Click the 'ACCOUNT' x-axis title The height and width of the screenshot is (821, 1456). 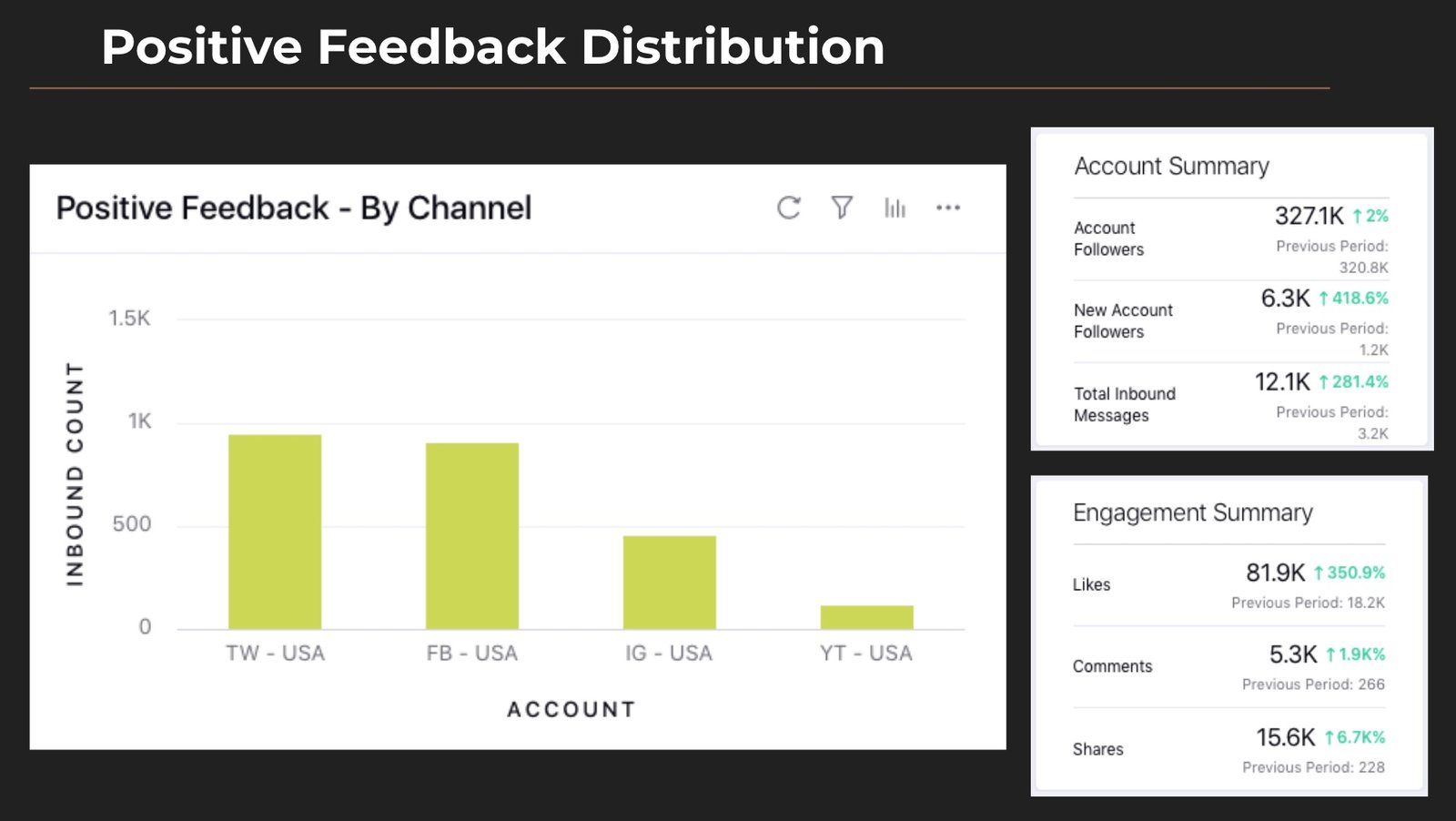(571, 710)
